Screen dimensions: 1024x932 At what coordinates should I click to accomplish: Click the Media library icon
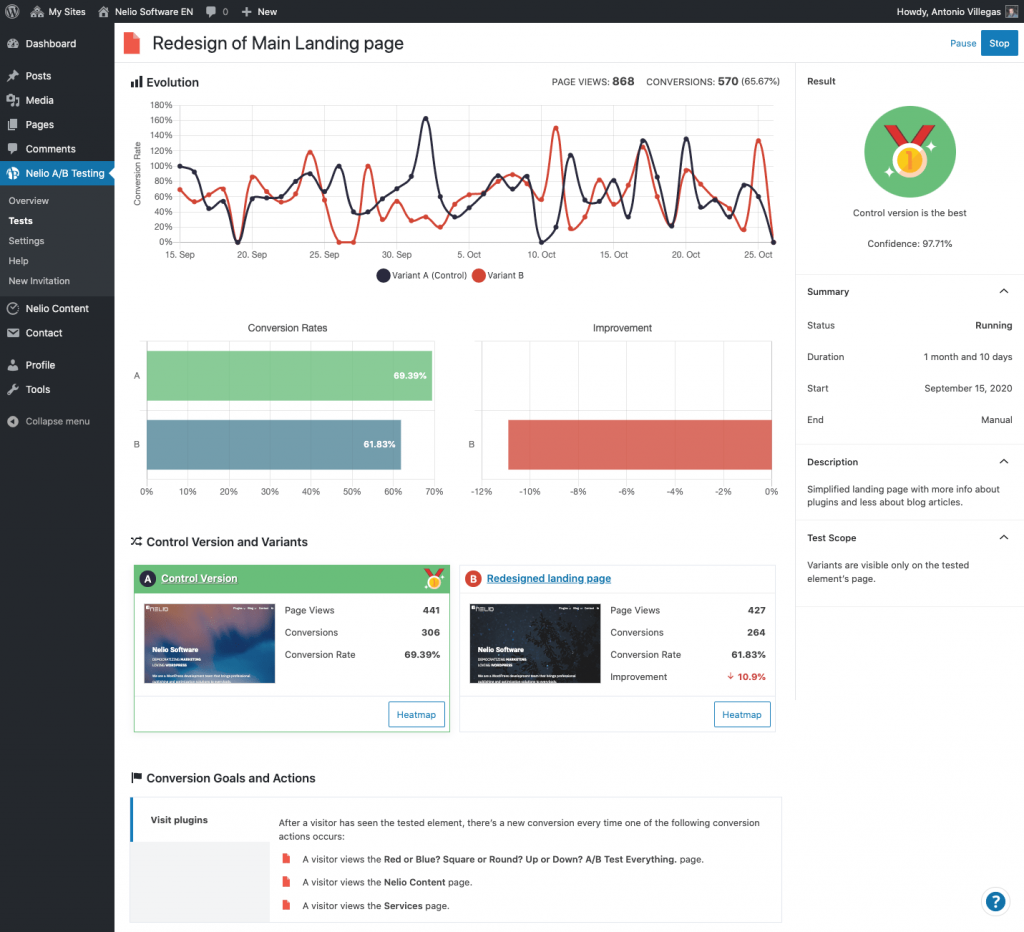(12, 100)
